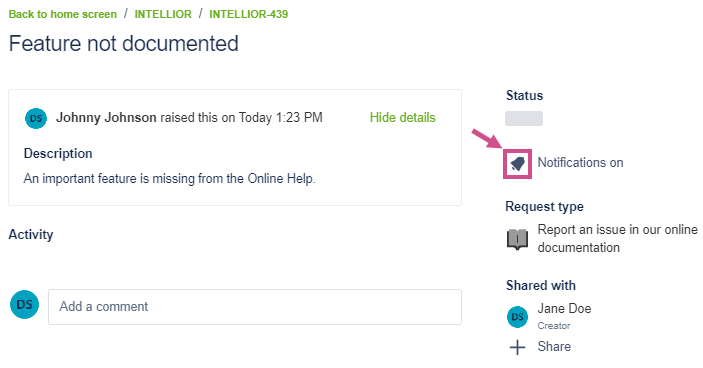Click the Feature not documented title

[x=124, y=43]
